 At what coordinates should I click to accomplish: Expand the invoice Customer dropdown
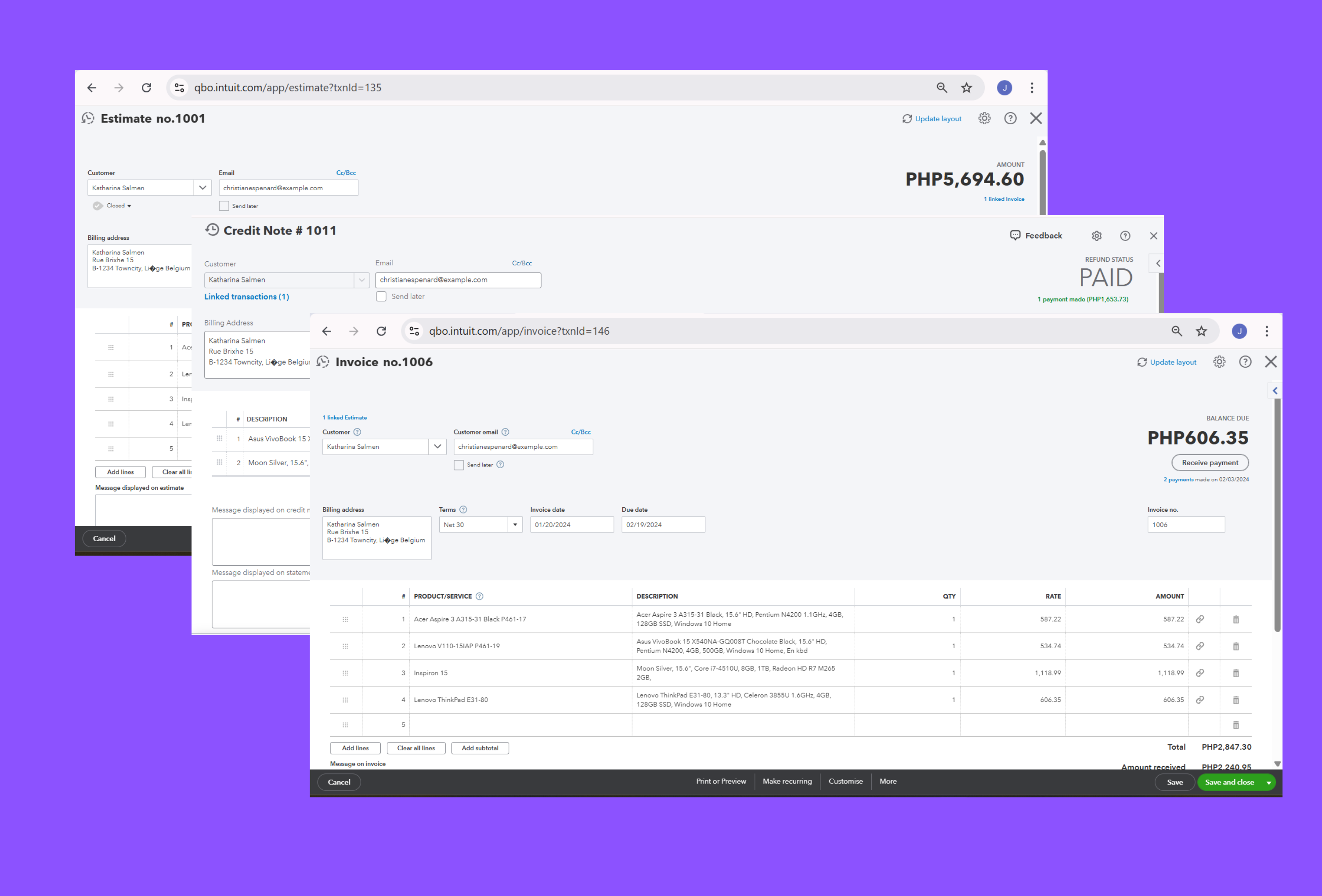[437, 447]
